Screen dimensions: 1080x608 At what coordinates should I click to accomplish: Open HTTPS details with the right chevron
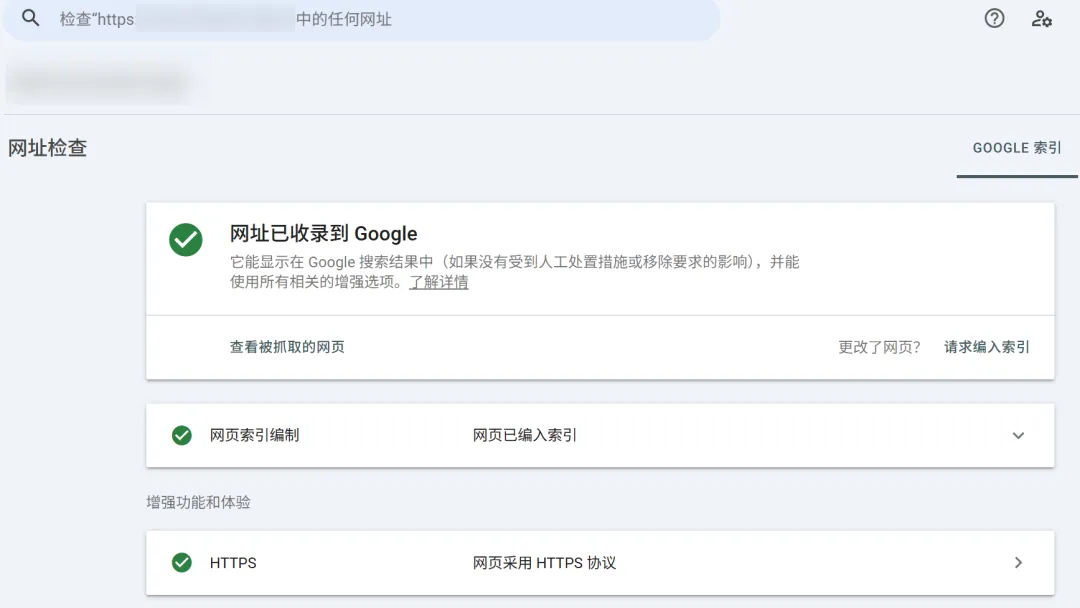(1018, 563)
